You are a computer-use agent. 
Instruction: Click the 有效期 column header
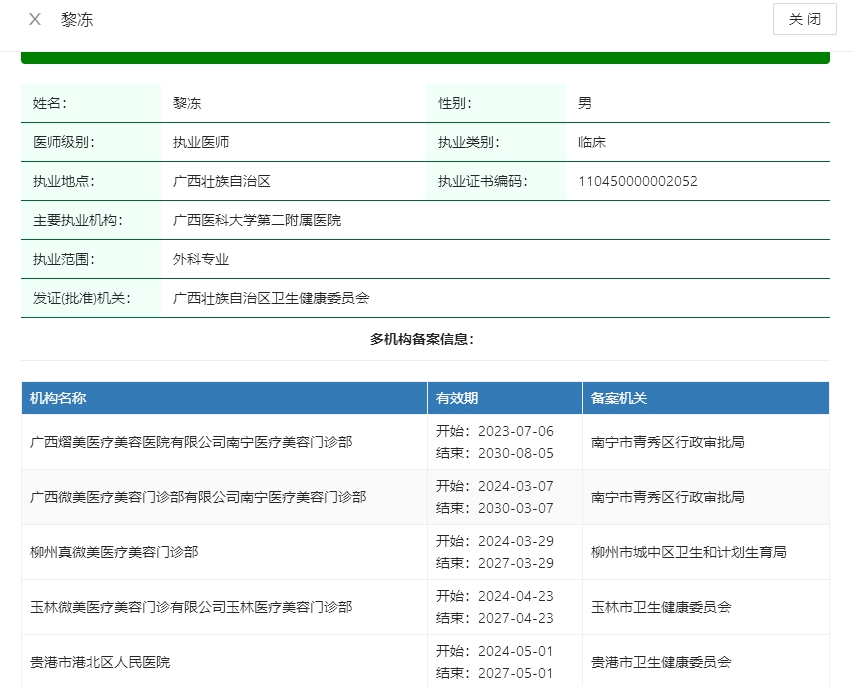[457, 398]
